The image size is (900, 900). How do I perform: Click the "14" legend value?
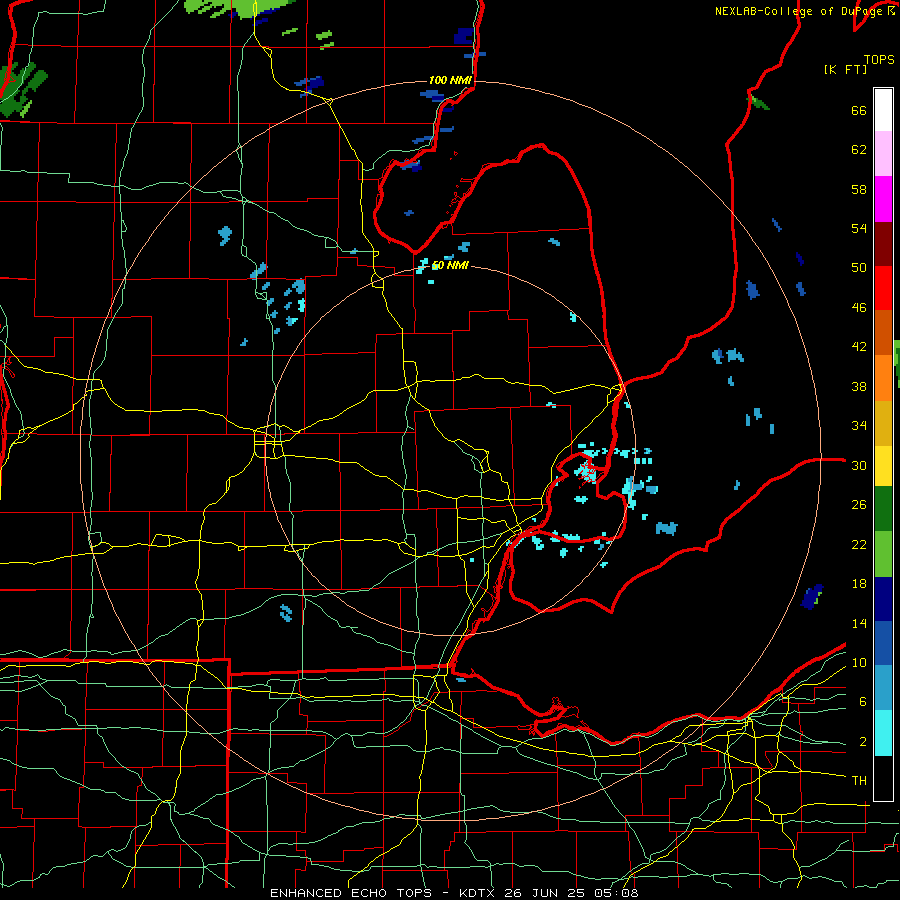click(x=859, y=623)
